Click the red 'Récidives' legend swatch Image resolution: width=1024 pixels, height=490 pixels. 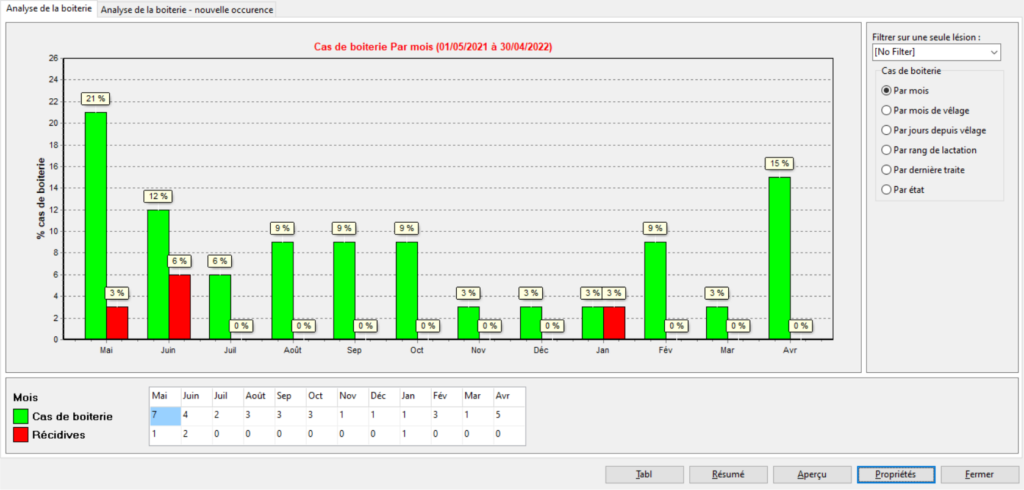pos(22,435)
